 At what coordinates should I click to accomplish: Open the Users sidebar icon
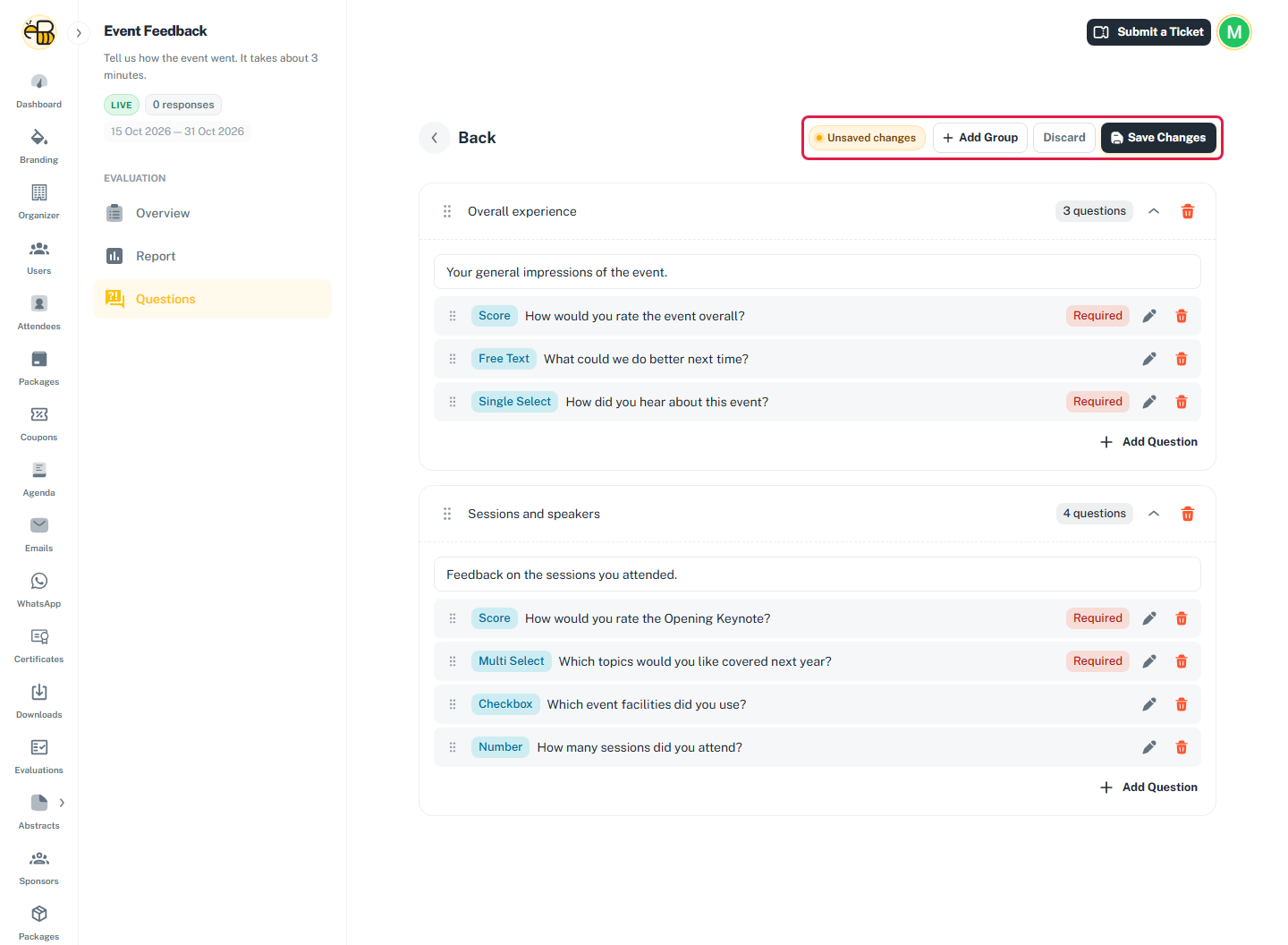point(39,258)
